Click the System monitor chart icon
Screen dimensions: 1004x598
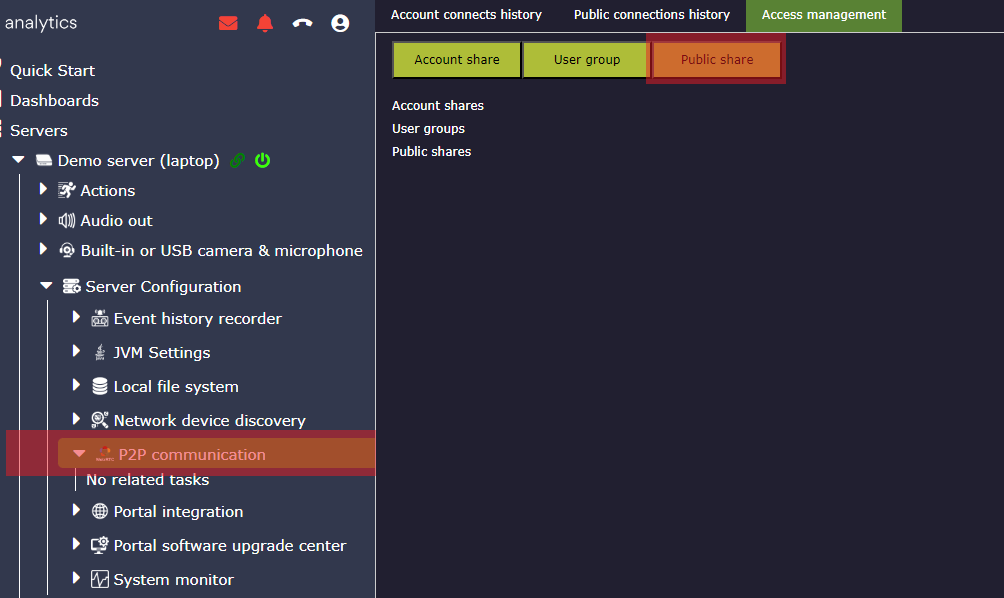pos(99,579)
